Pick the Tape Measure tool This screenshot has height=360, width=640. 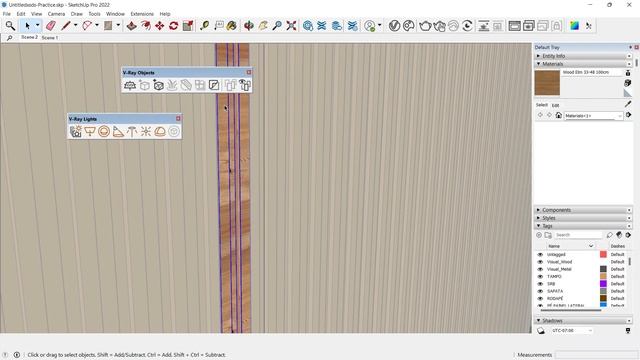point(204,26)
